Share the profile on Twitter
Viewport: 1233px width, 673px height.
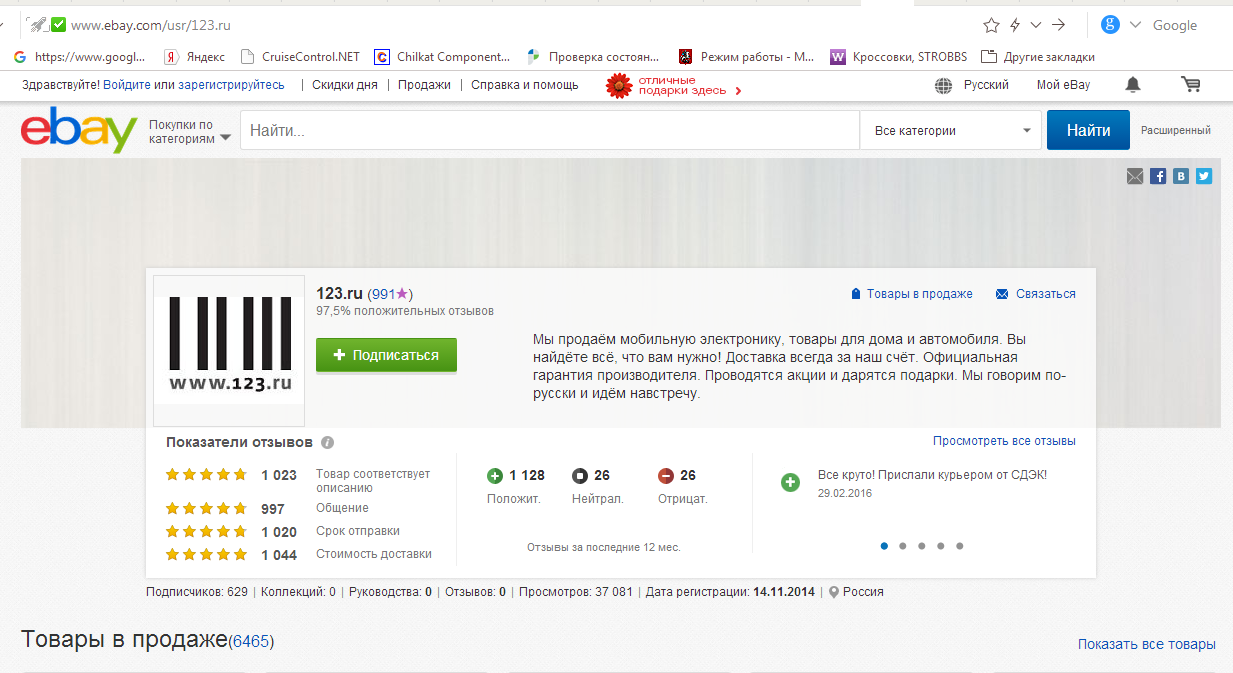point(1204,176)
